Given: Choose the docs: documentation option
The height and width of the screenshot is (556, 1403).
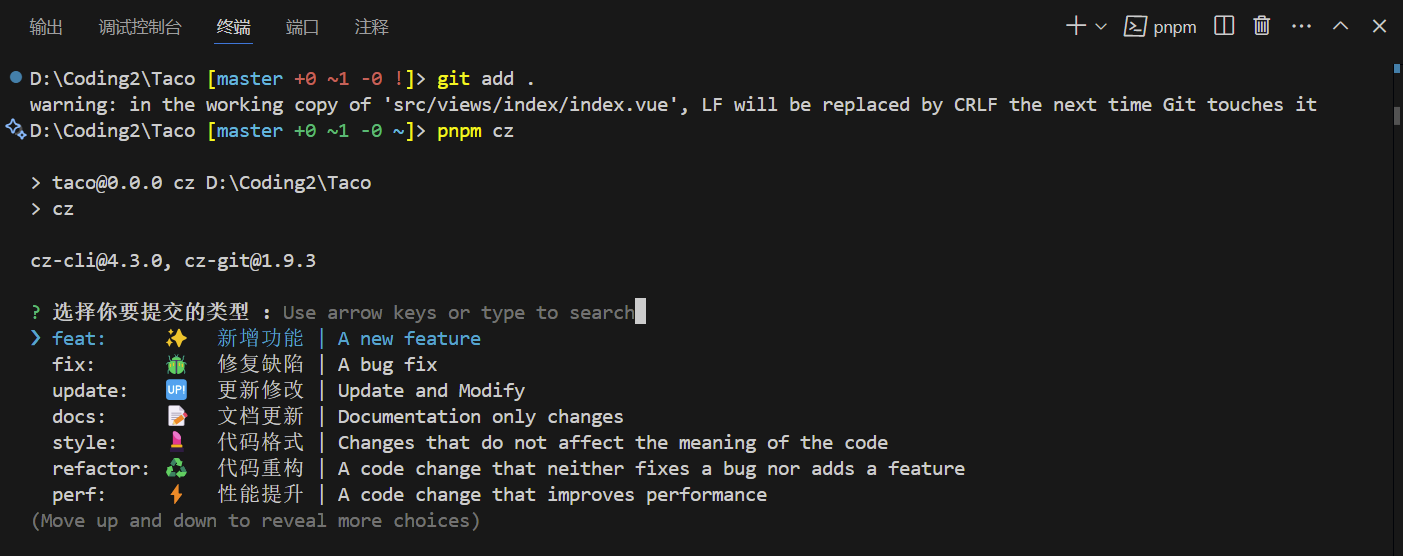Looking at the screenshot, I should point(337,417).
